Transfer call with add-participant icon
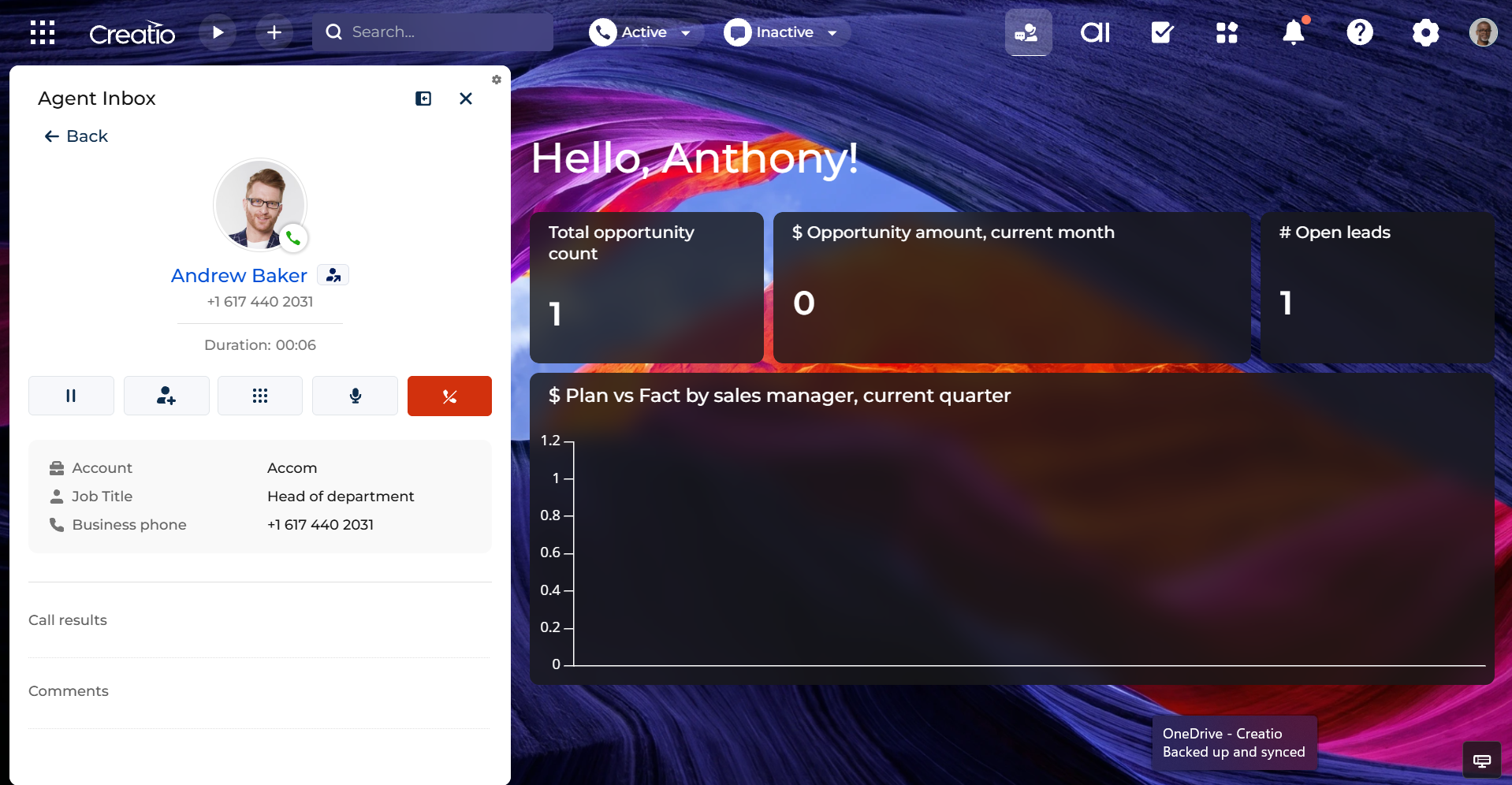Viewport: 1512px width, 785px height. pyautogui.click(x=166, y=396)
